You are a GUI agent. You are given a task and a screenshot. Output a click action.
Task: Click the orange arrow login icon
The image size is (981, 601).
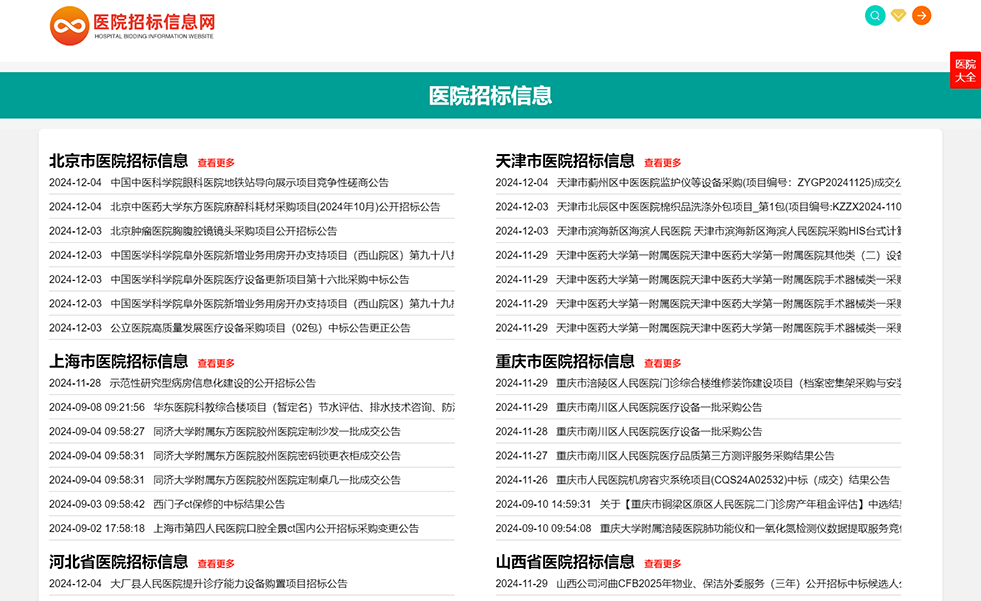click(921, 15)
